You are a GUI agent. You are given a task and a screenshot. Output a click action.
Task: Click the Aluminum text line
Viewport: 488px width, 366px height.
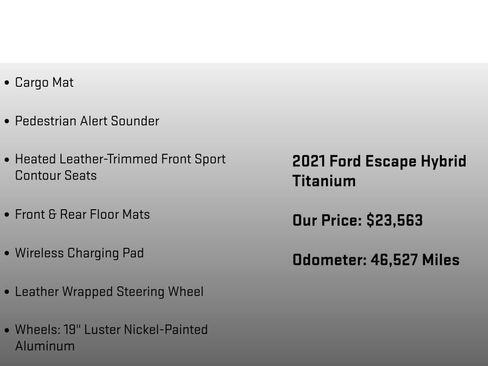pyautogui.click(x=45, y=346)
